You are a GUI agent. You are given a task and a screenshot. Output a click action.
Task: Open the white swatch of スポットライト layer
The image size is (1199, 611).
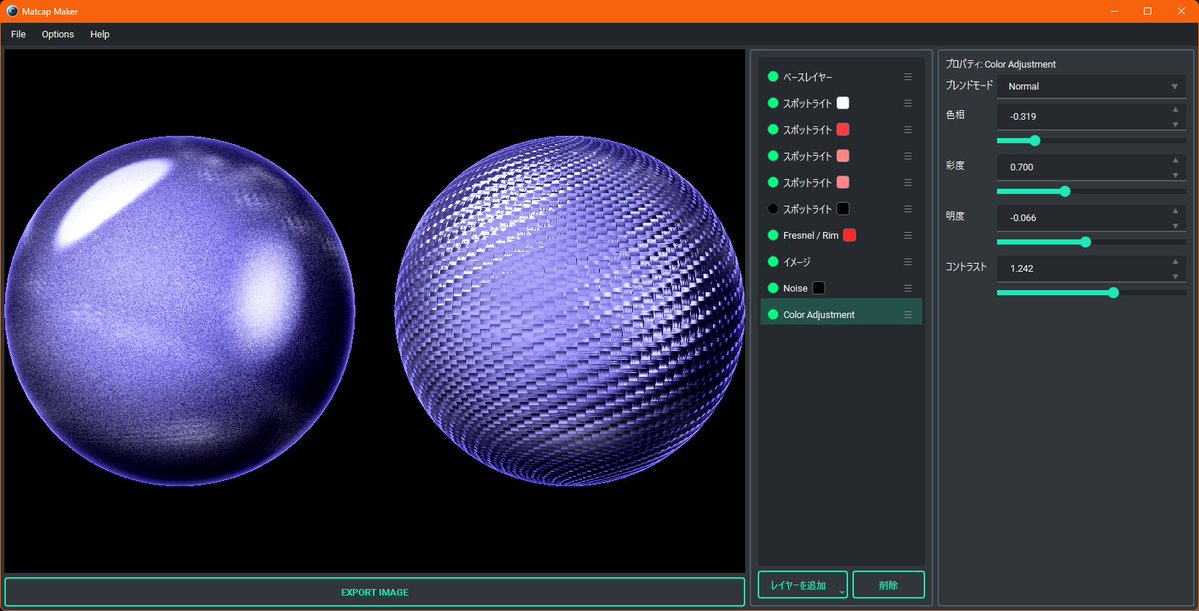pos(843,103)
